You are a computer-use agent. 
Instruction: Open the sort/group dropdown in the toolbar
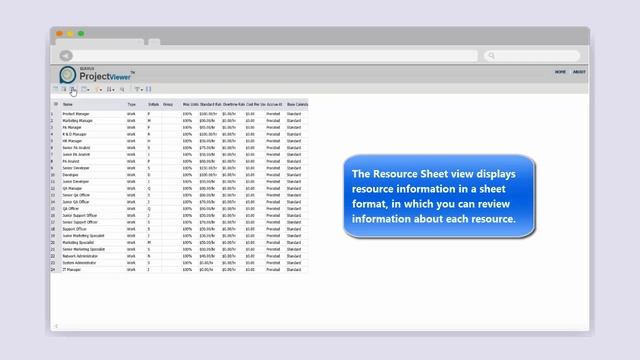click(110, 89)
